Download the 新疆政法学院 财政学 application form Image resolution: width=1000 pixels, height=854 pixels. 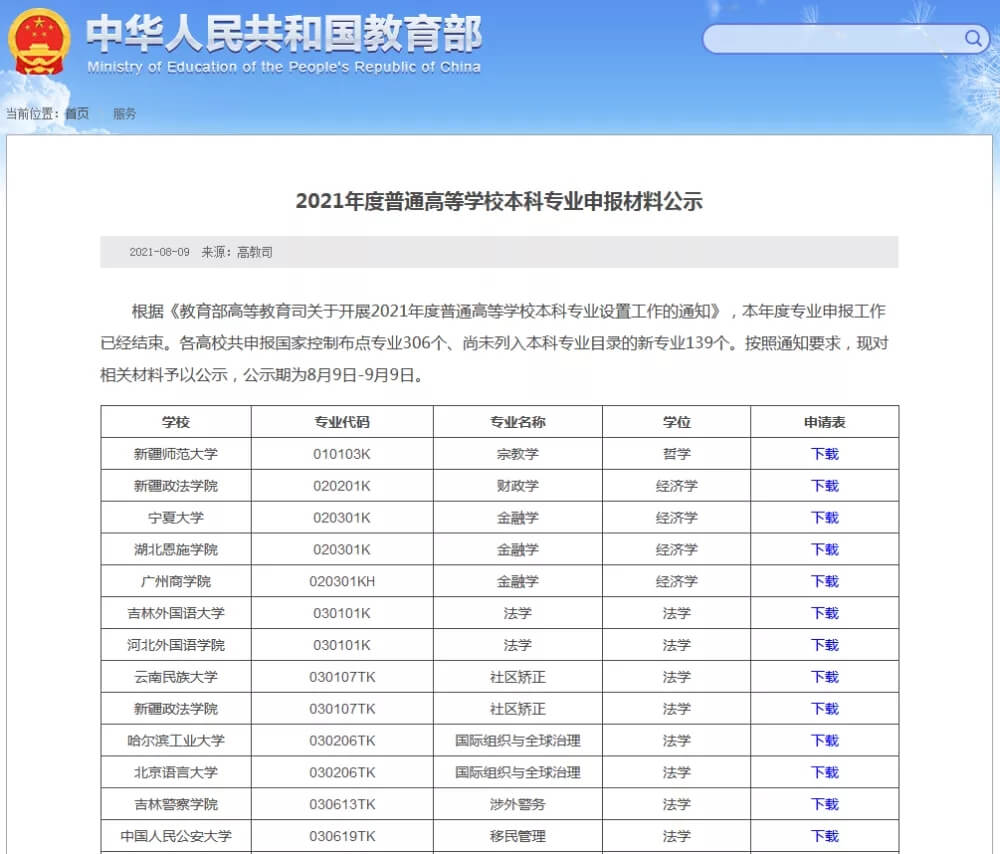824,485
